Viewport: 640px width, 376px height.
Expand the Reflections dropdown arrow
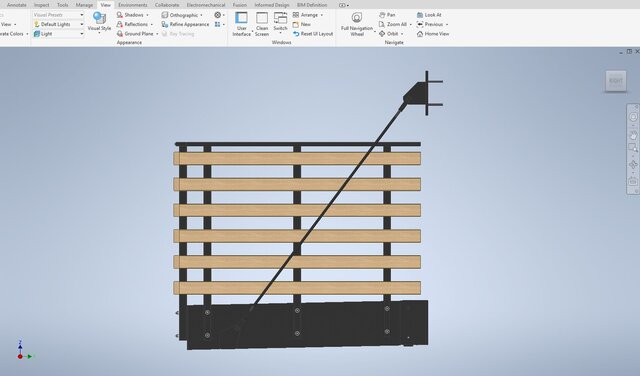[x=151, y=24]
